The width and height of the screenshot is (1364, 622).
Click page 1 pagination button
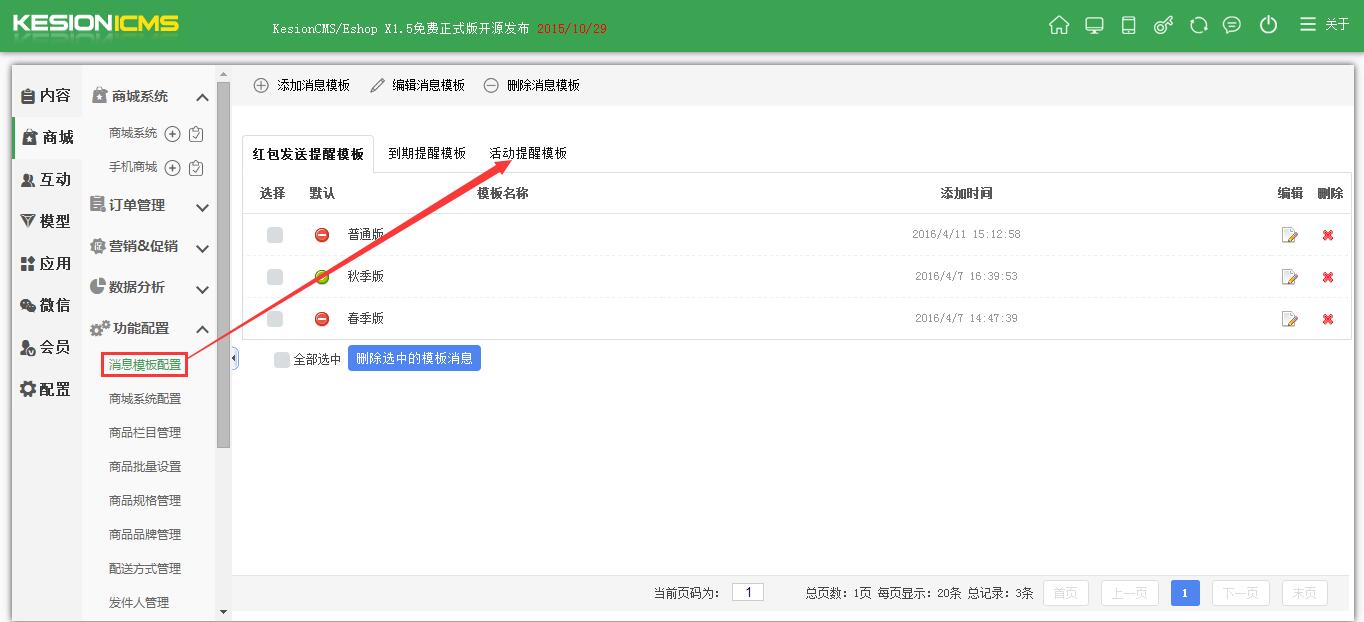tap(1185, 593)
